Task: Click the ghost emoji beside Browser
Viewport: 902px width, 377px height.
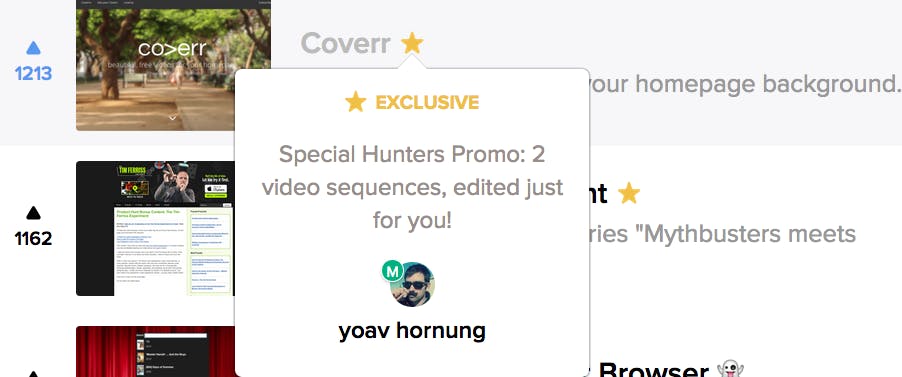Action: coord(731,368)
